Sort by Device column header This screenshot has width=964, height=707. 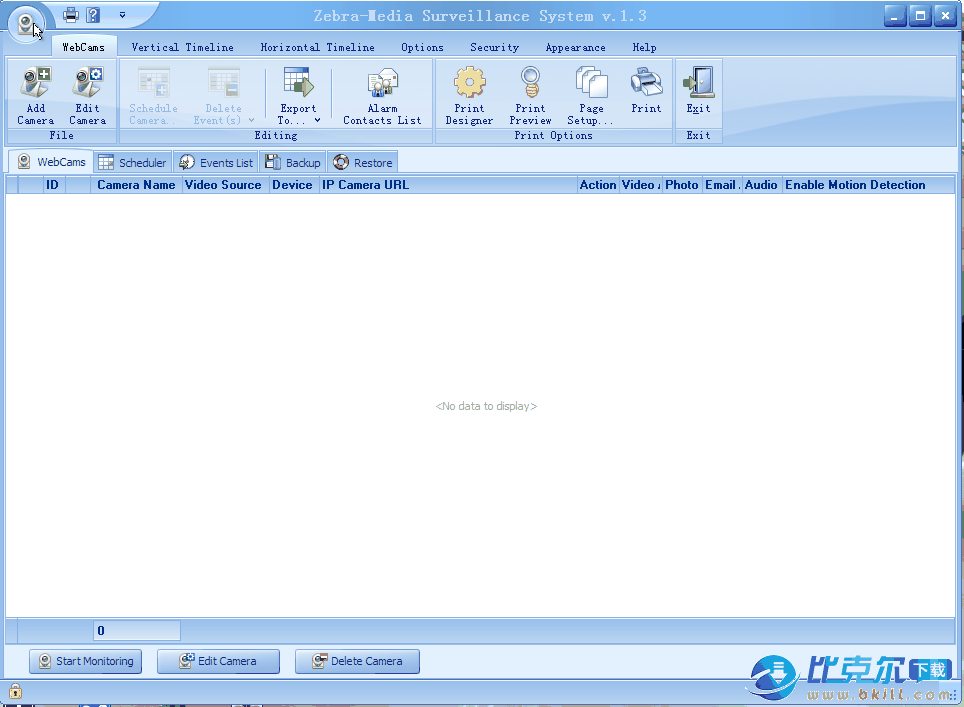tap(292, 184)
